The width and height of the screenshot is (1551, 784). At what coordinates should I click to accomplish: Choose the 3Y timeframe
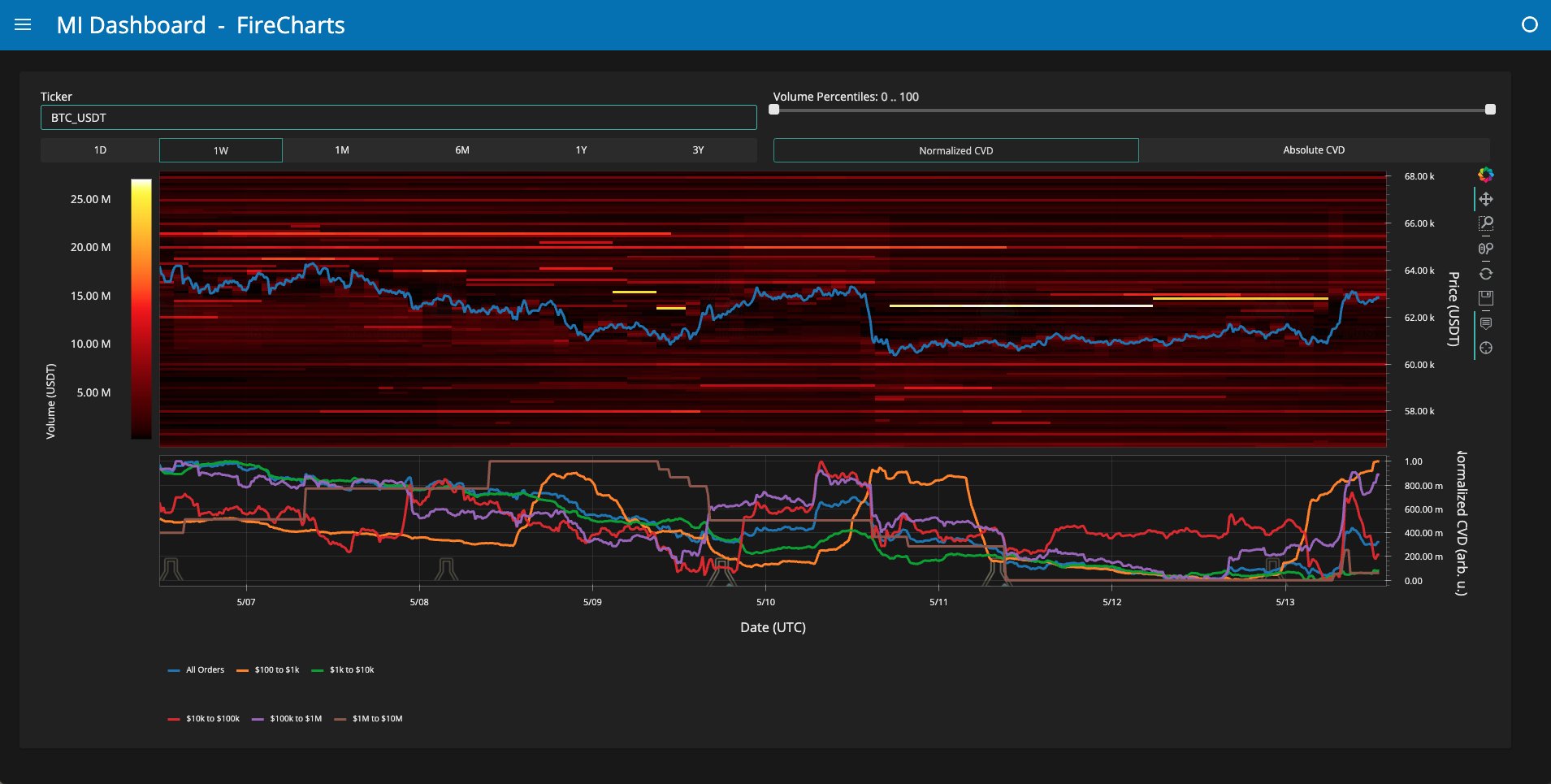pyautogui.click(x=698, y=150)
